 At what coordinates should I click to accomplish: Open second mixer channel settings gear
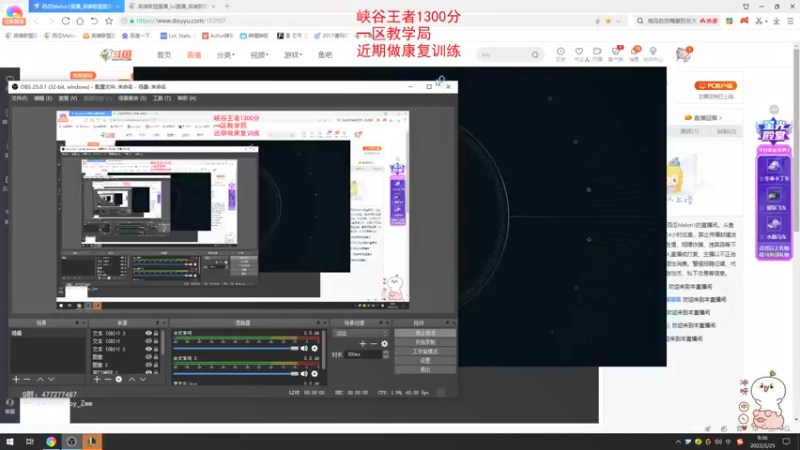315,374
